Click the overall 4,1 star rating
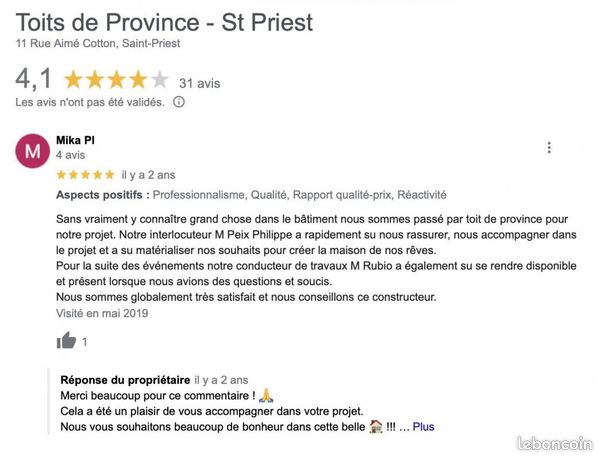604x460 pixels. pyautogui.click(x=116, y=80)
